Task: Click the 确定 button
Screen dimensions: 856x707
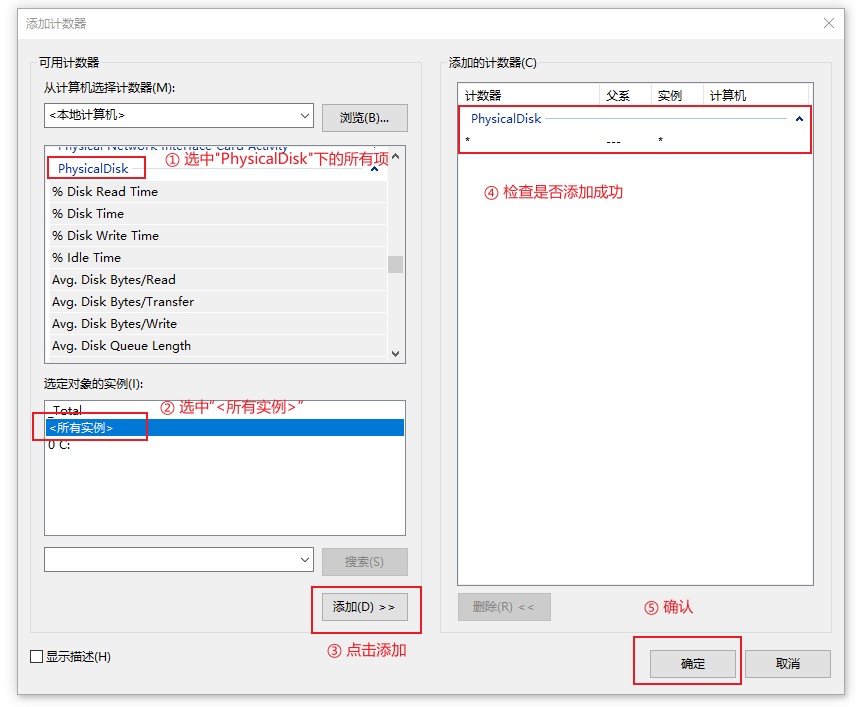Action: [x=692, y=664]
